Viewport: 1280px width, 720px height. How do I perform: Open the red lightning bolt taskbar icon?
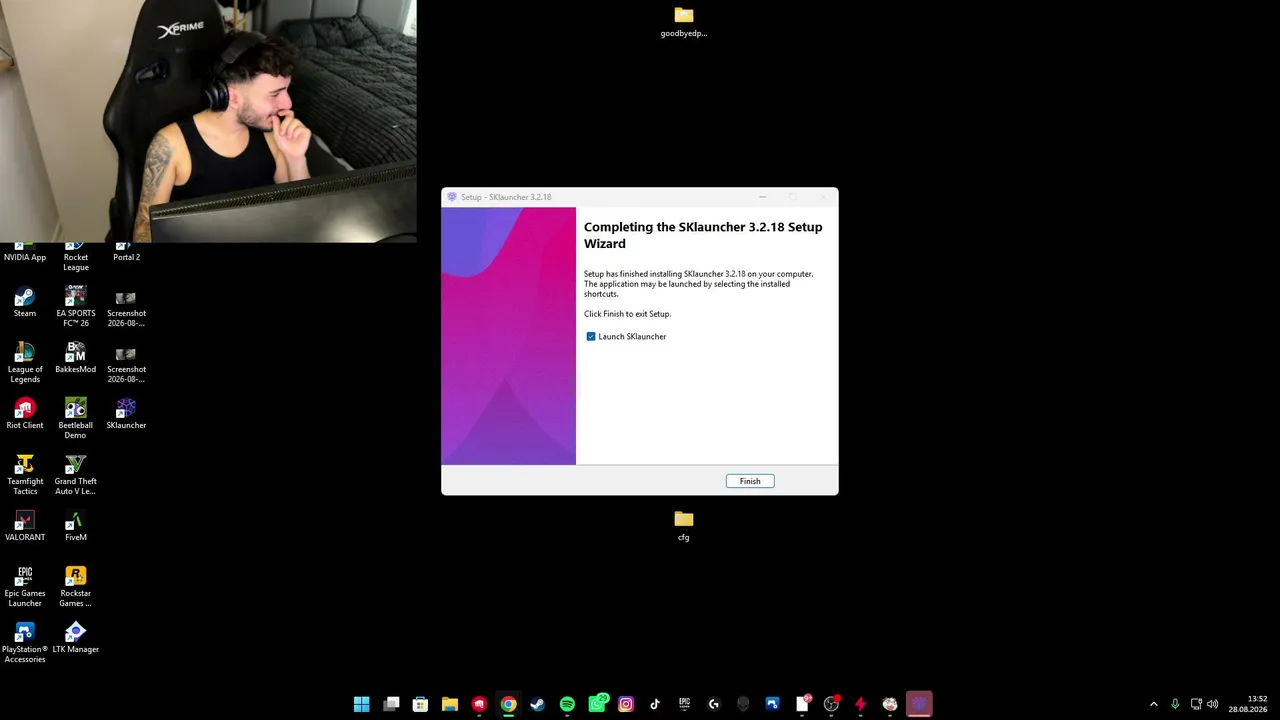tap(860, 704)
